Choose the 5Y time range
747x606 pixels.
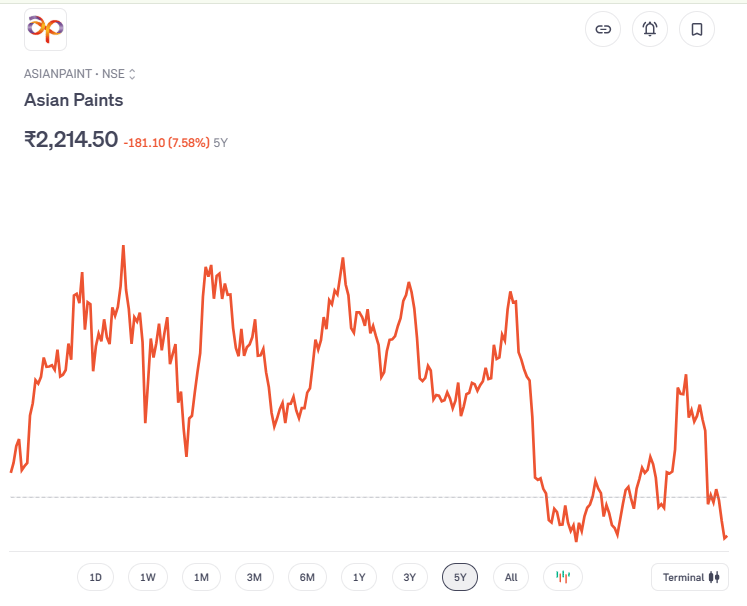tap(460, 577)
